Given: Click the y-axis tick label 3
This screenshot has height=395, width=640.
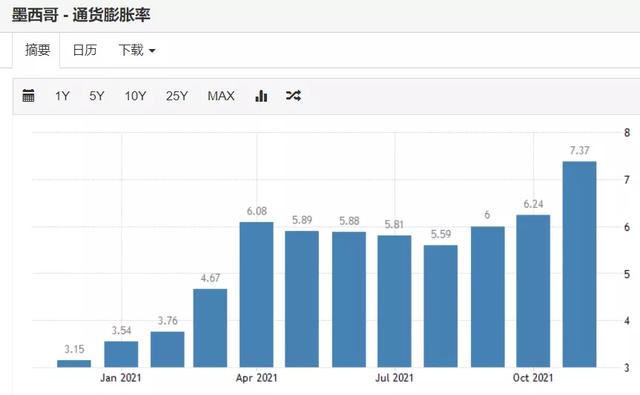Looking at the screenshot, I should tap(627, 368).
